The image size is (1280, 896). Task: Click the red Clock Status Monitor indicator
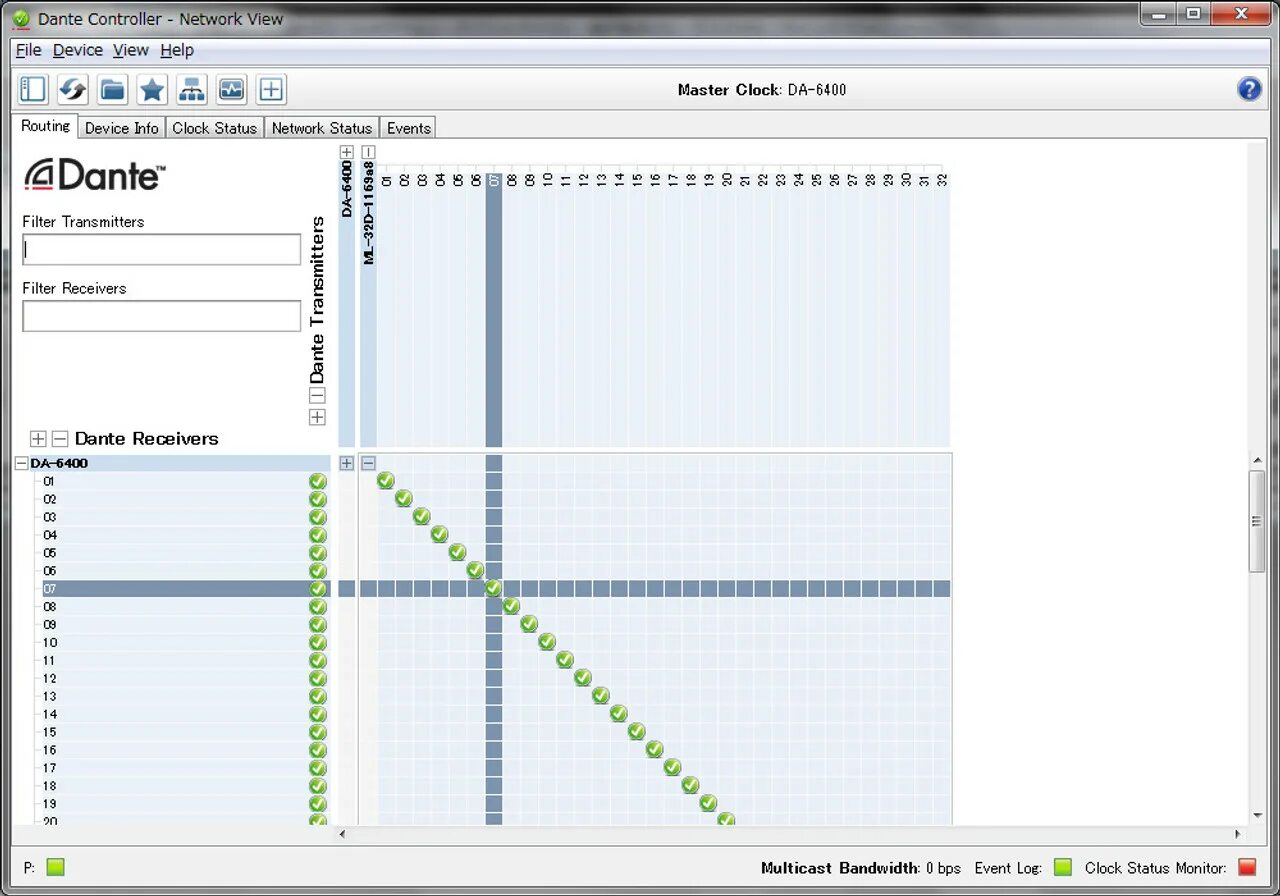click(1247, 867)
